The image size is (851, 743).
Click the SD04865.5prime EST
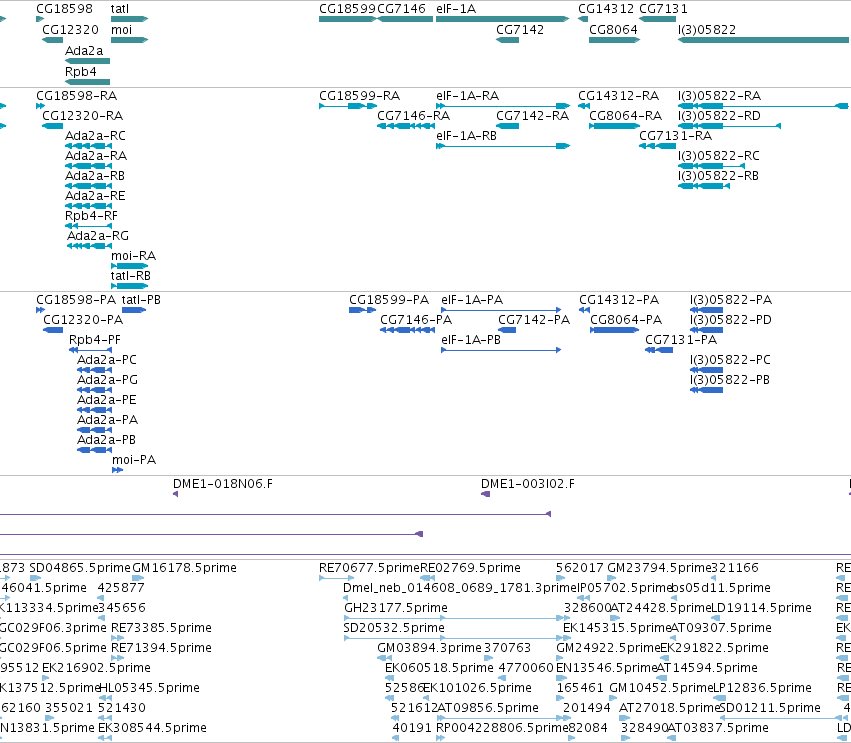tap(36, 578)
